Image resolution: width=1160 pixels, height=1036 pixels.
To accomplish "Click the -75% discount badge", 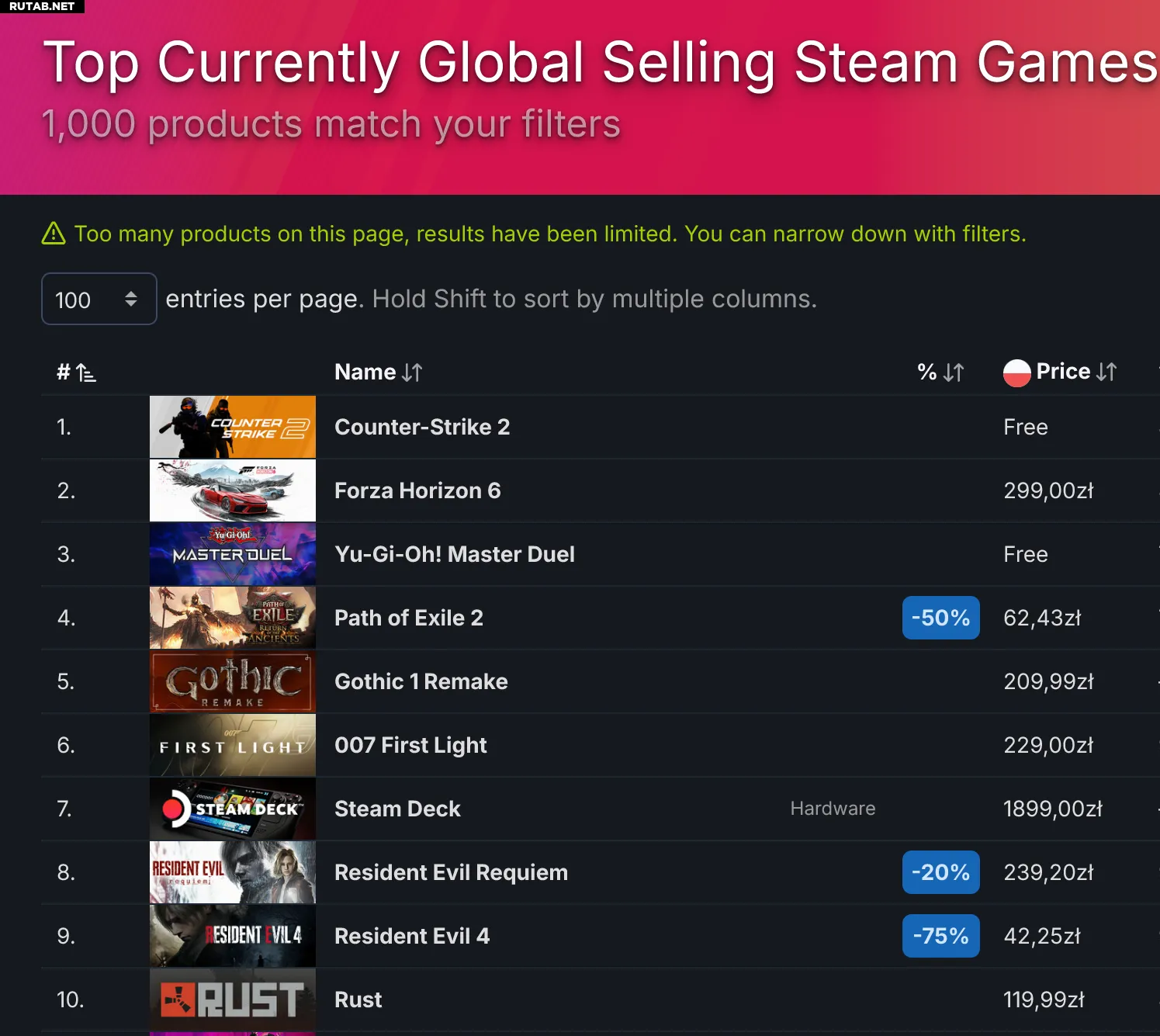I will (x=941, y=936).
